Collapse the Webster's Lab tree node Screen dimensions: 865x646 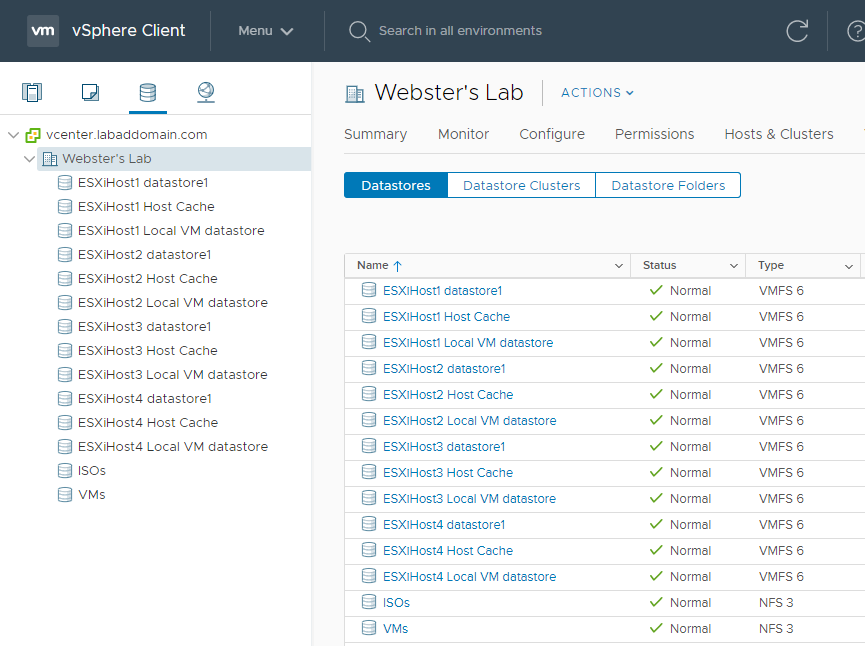(x=30, y=159)
